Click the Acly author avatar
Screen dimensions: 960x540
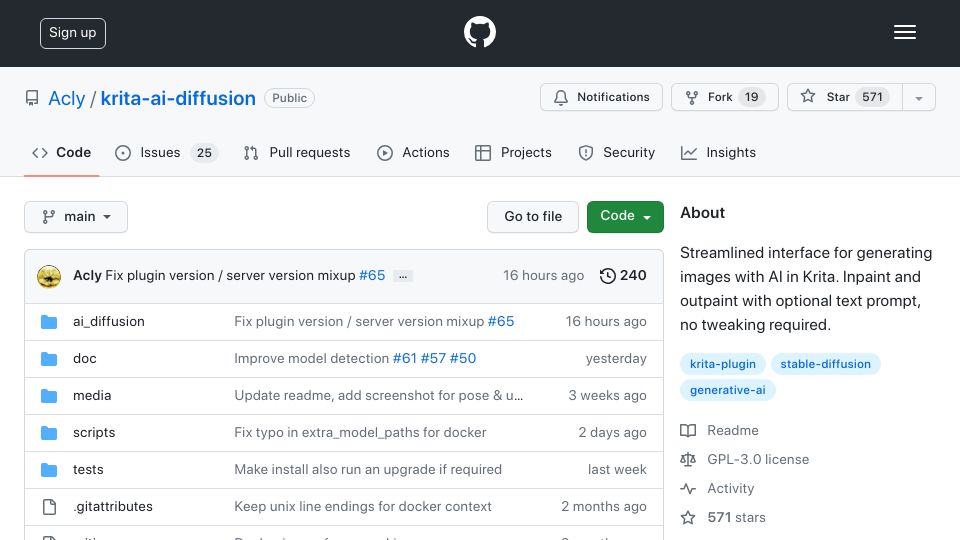click(49, 276)
